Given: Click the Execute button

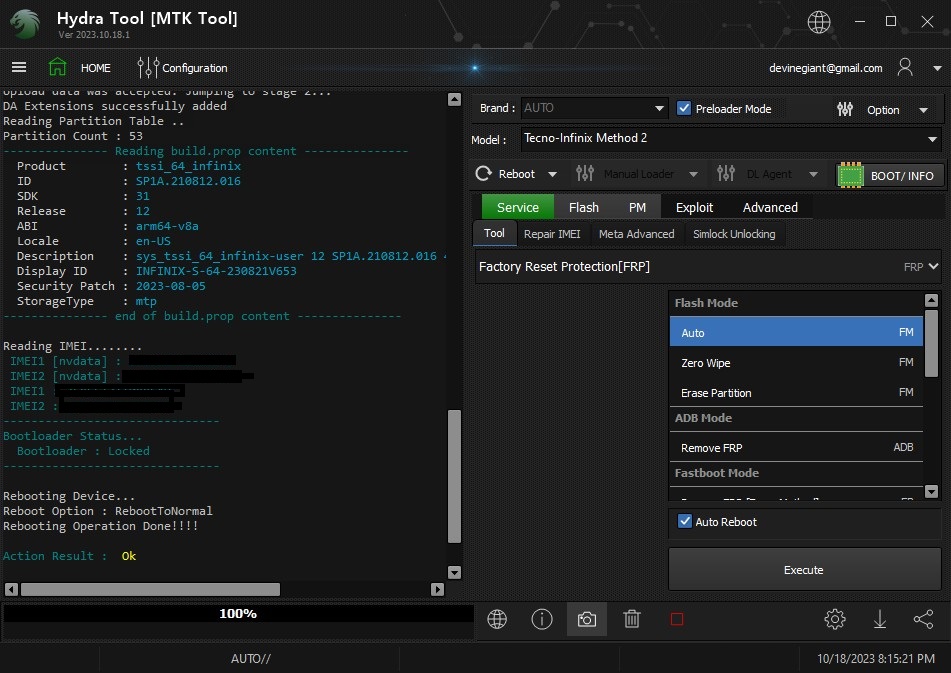Looking at the screenshot, I should click(x=804, y=569).
